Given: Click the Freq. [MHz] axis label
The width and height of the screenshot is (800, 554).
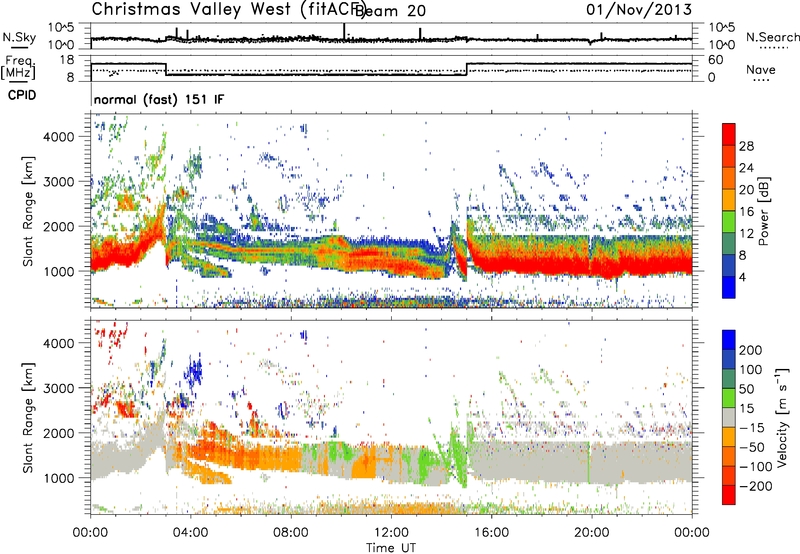Looking at the screenshot, I should 19,68.
